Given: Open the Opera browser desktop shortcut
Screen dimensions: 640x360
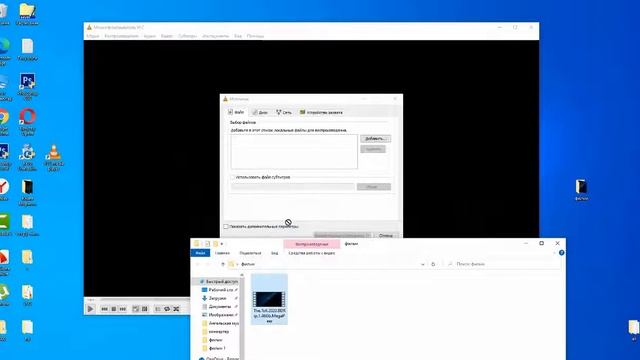Looking at the screenshot, I should [x=27, y=122].
